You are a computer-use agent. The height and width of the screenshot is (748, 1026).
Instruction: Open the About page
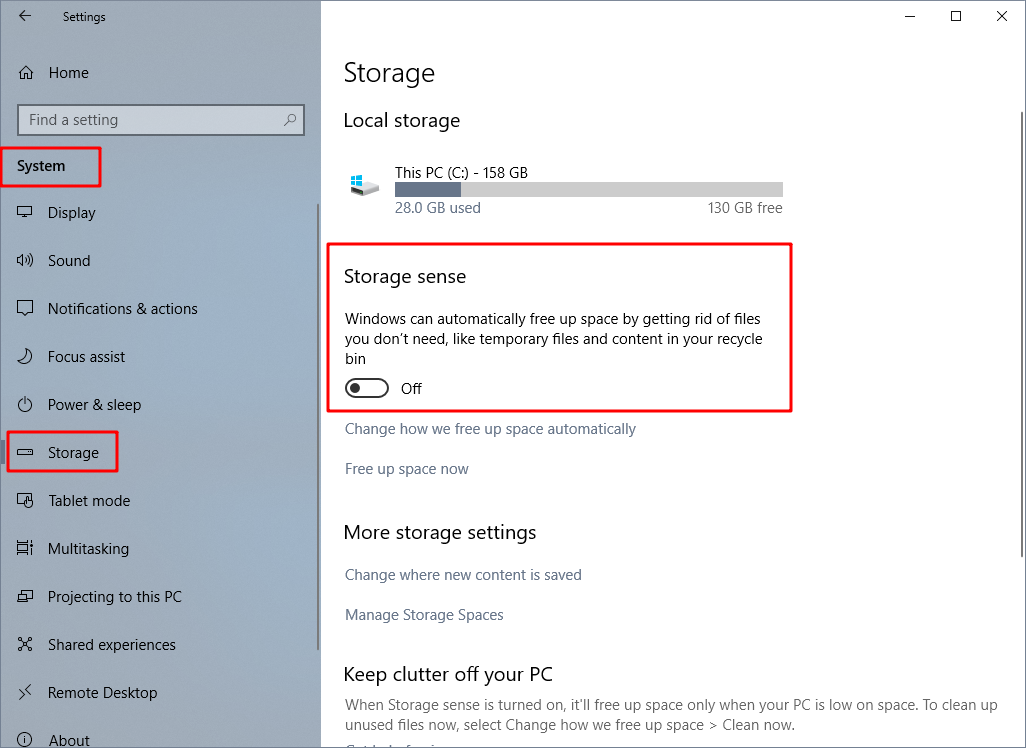tap(68, 738)
